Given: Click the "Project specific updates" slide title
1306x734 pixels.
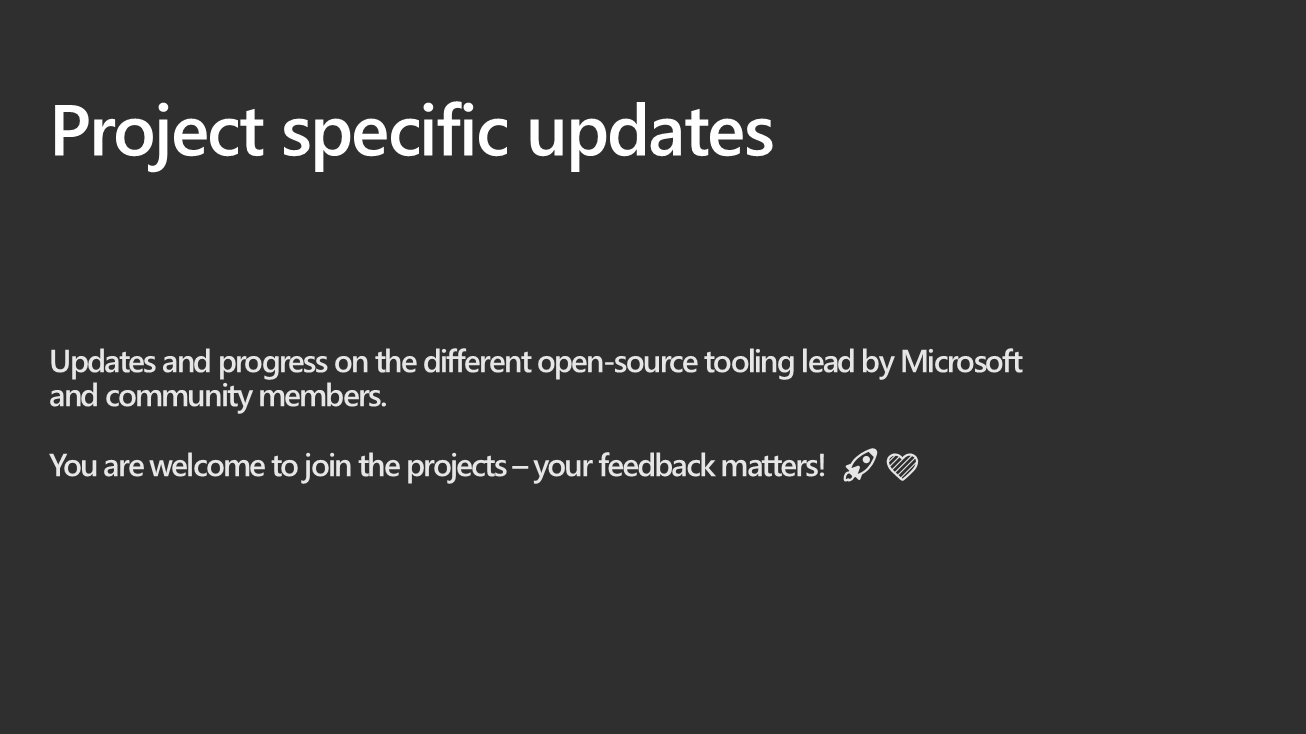Looking at the screenshot, I should coord(411,131).
